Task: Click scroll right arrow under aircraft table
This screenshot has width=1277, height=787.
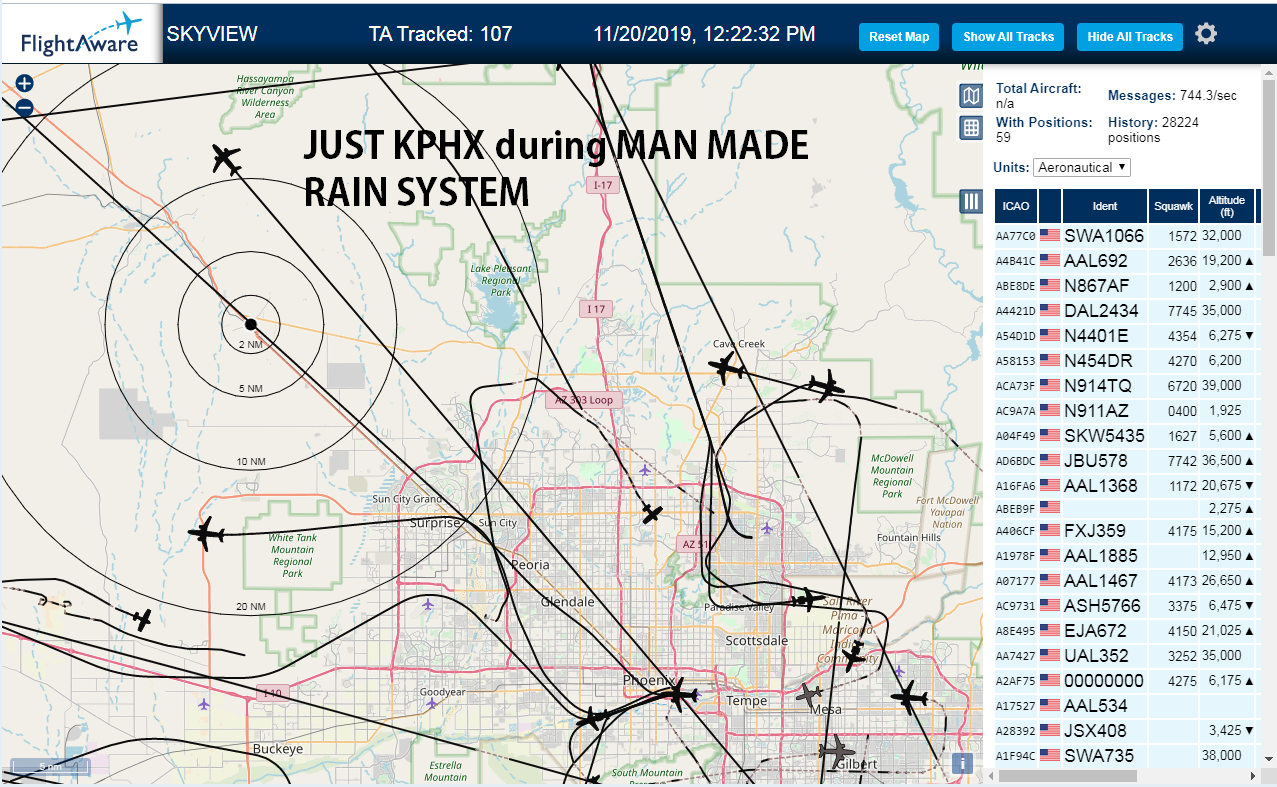Action: 1253,776
